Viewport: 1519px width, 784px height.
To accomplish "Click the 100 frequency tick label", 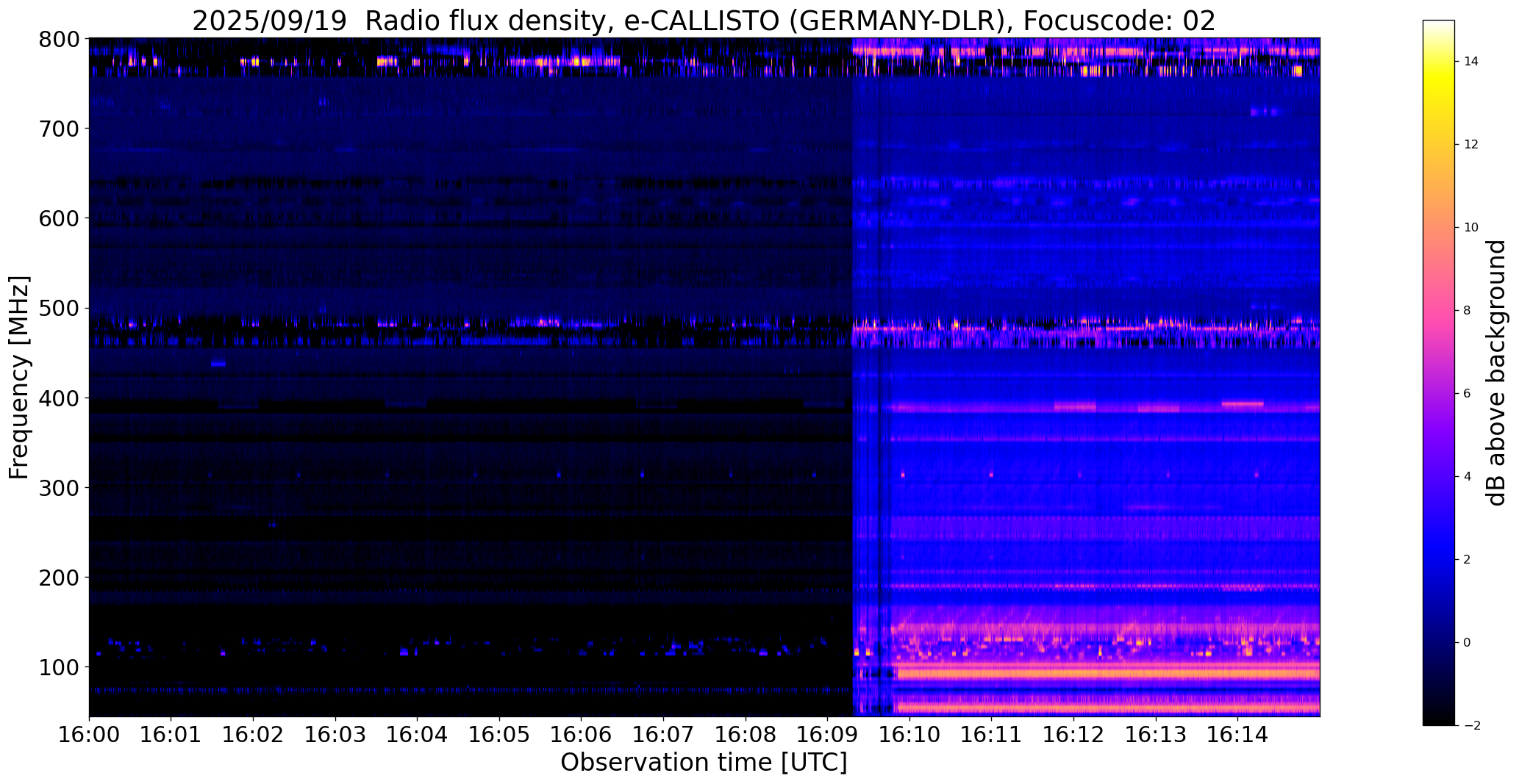I will 60,666.
